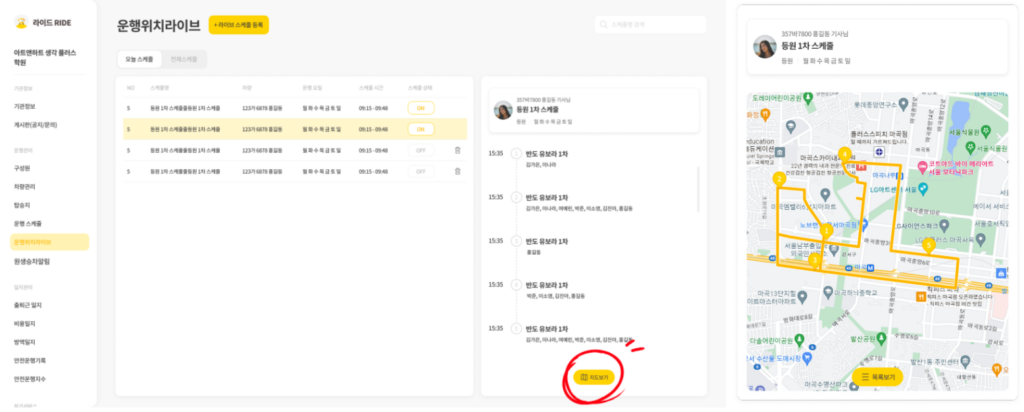This screenshot has width=1024, height=412.
Task: Click the yellow 라이브 스케줄 등록 button
Action: (x=238, y=25)
